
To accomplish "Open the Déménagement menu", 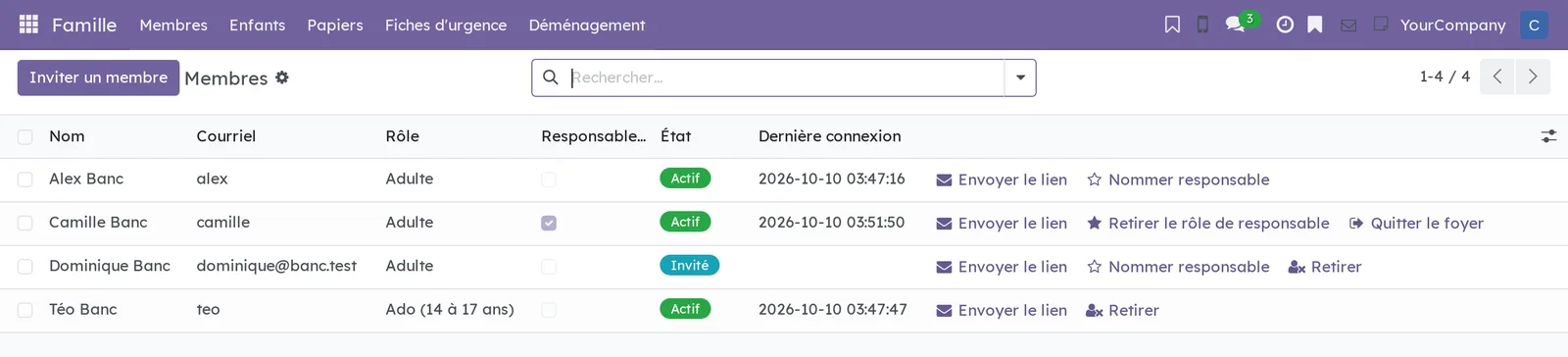I will click(587, 25).
